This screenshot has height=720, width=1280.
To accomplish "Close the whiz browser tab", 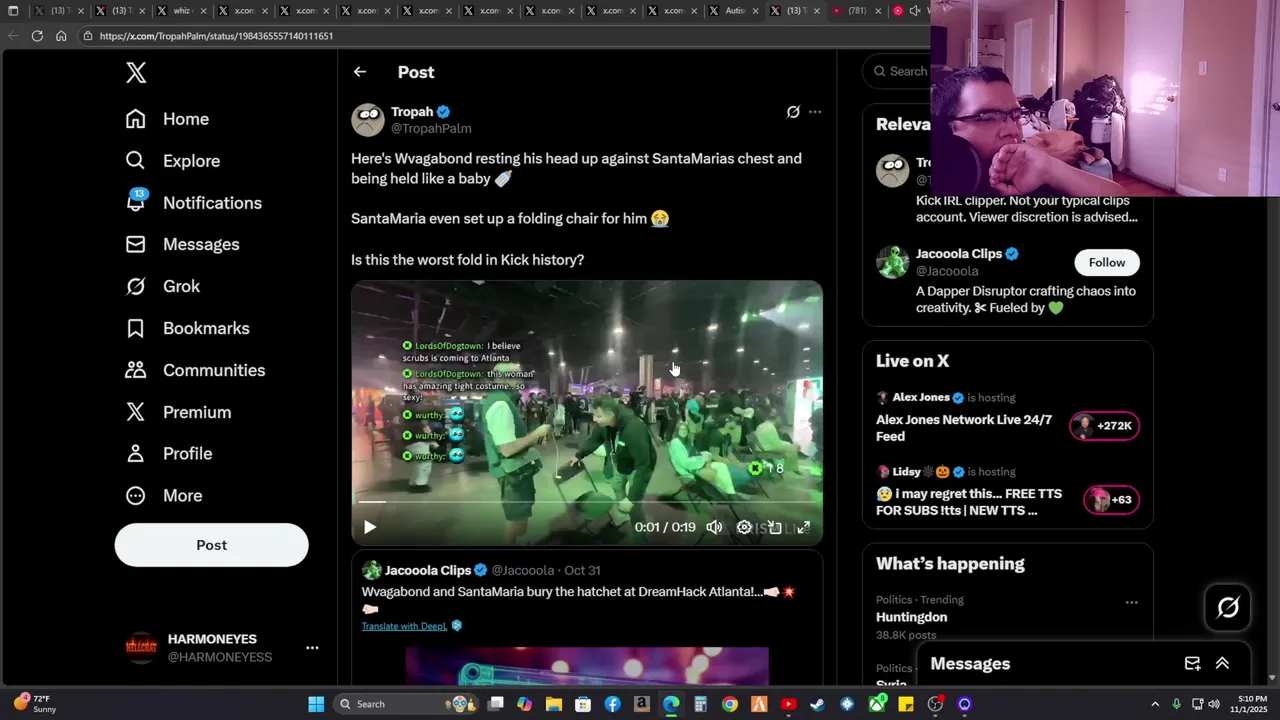I will pos(203,11).
